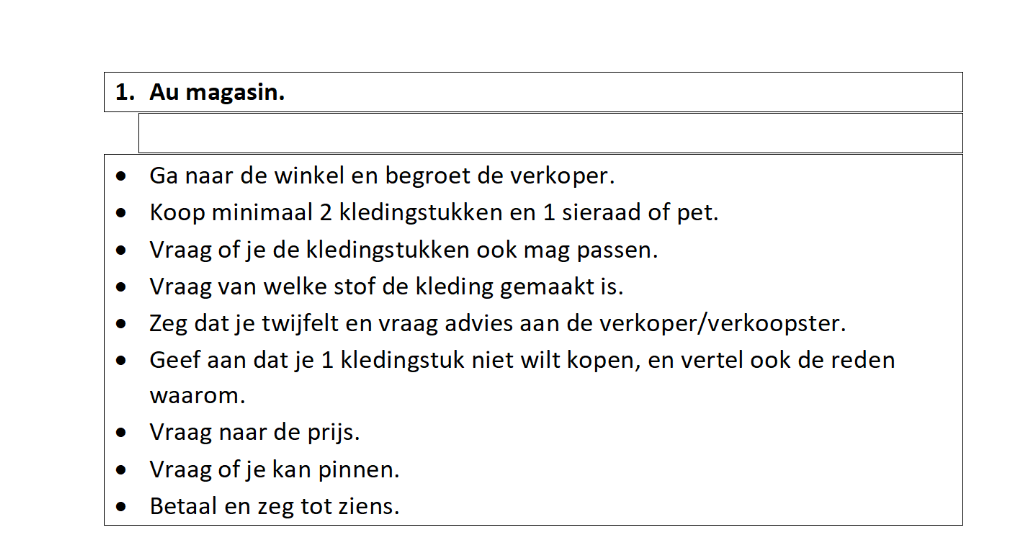
Task: Click the heading text 'Au magasin.'
Action: point(217,93)
